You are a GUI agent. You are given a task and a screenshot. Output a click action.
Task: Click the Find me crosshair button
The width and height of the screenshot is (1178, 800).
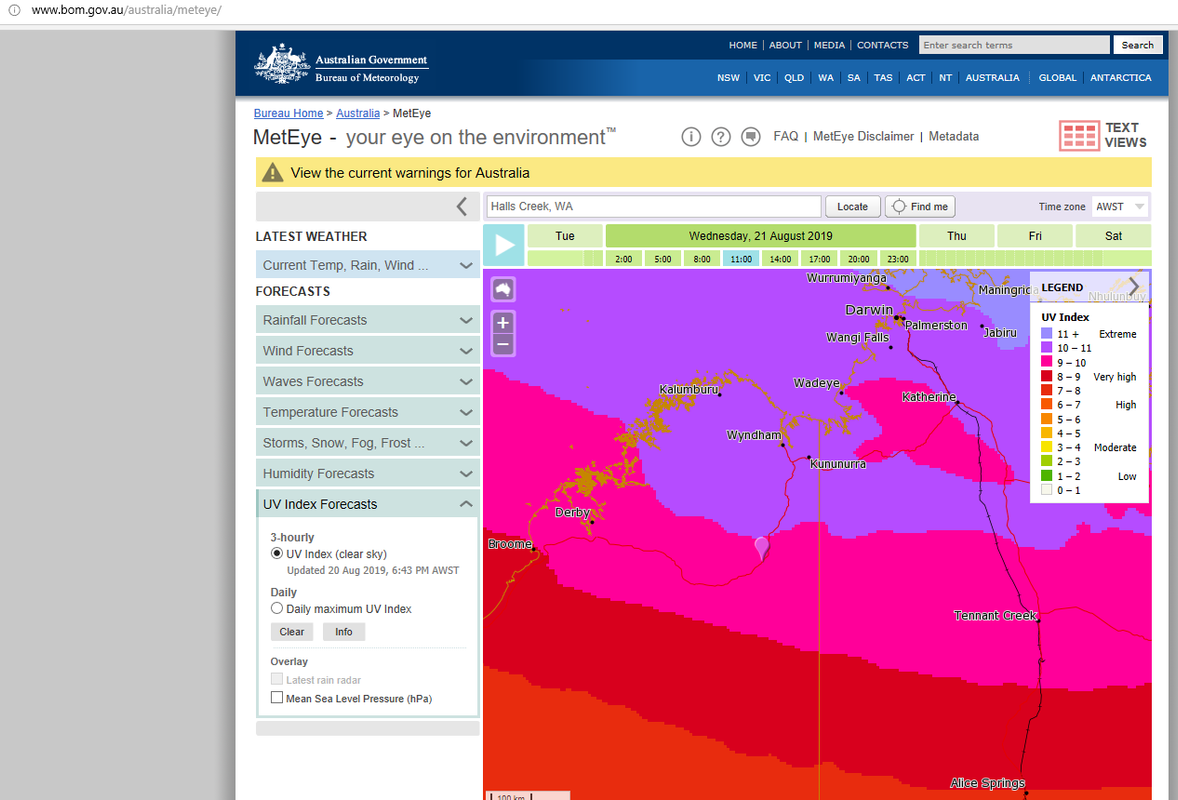click(920, 207)
